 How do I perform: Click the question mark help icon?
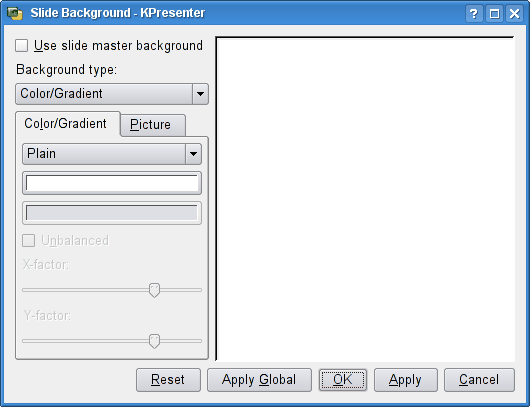tap(474, 14)
